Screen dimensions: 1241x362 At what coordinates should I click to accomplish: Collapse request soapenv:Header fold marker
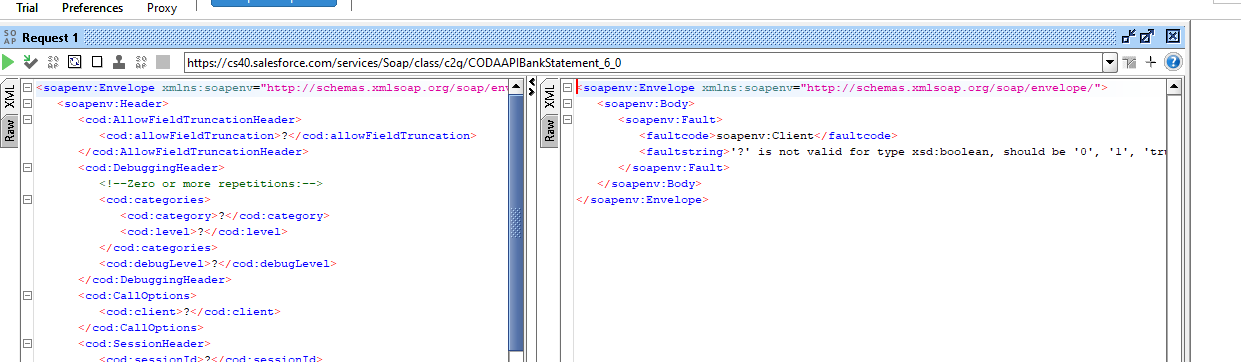27,103
